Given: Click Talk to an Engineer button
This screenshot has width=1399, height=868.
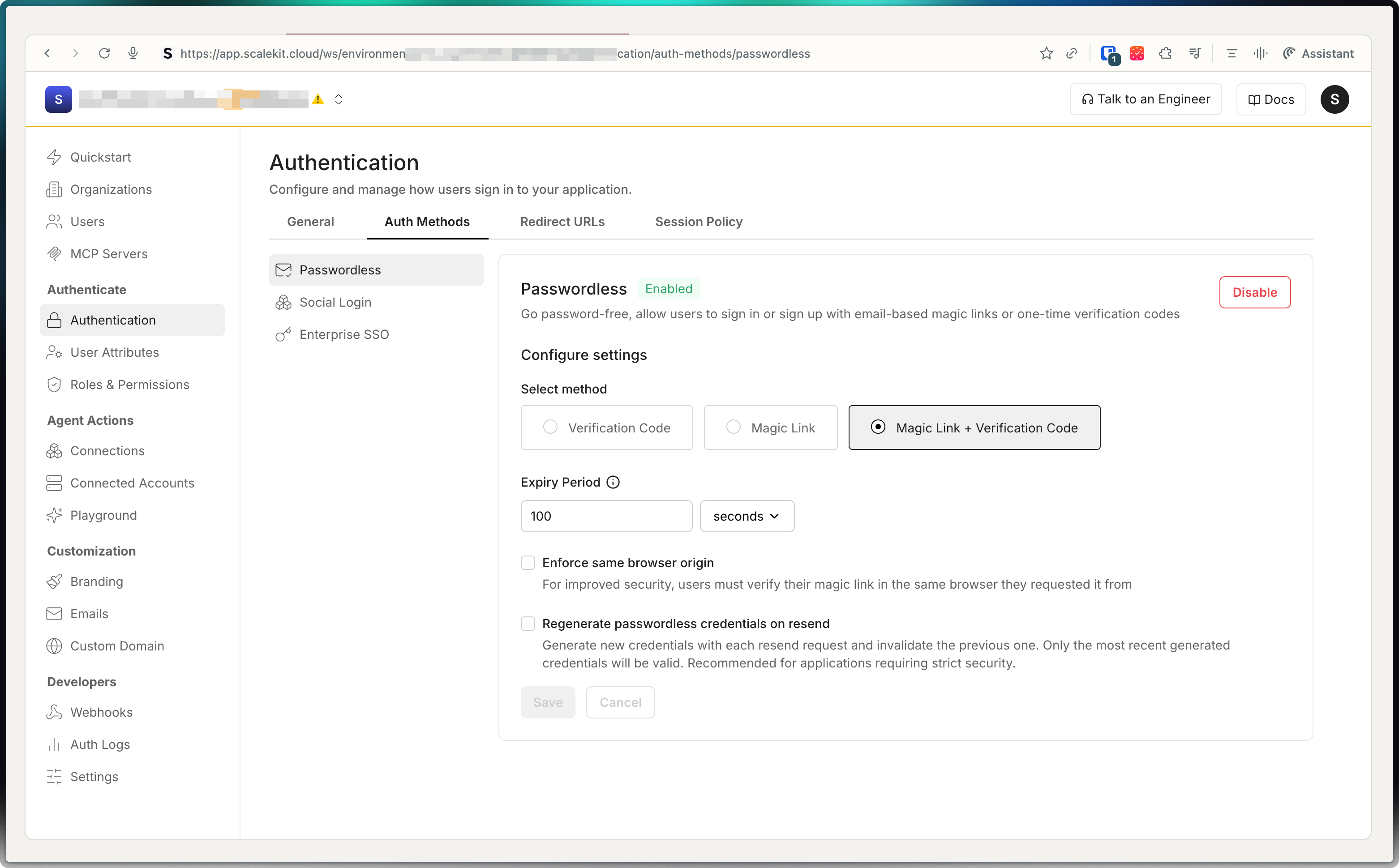Looking at the screenshot, I should pyautogui.click(x=1145, y=99).
